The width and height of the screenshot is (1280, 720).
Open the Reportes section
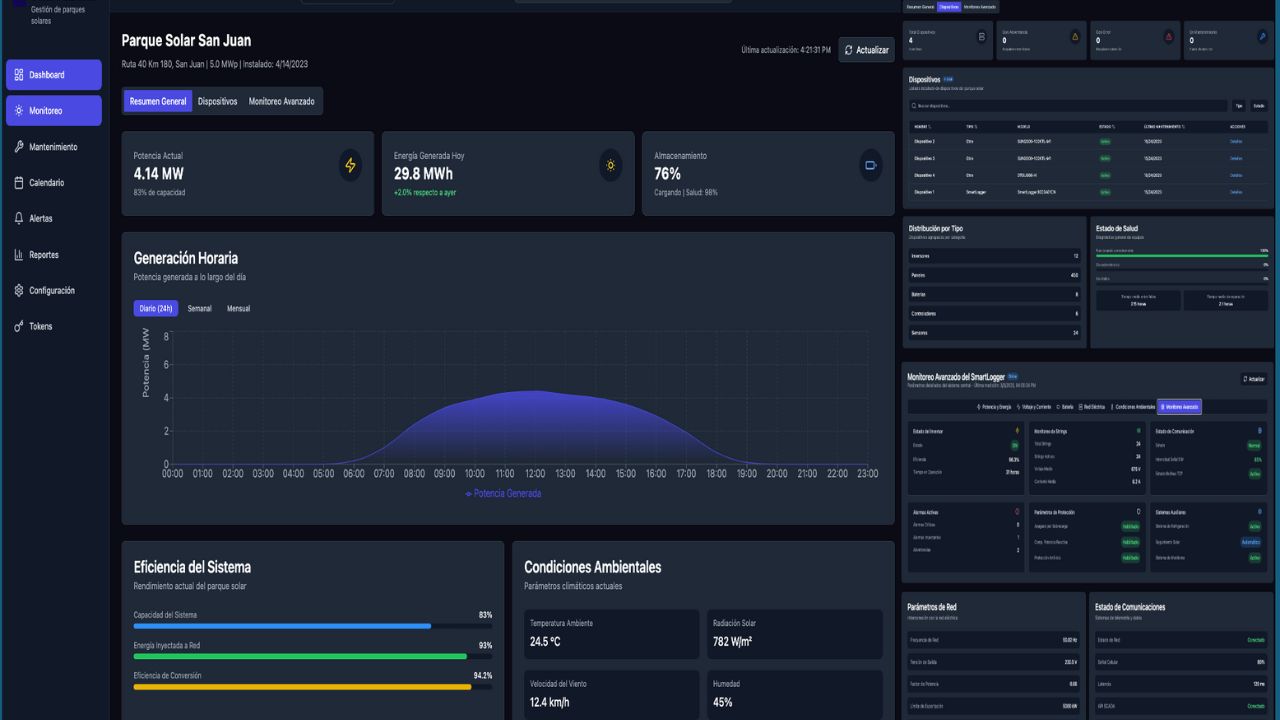53,255
